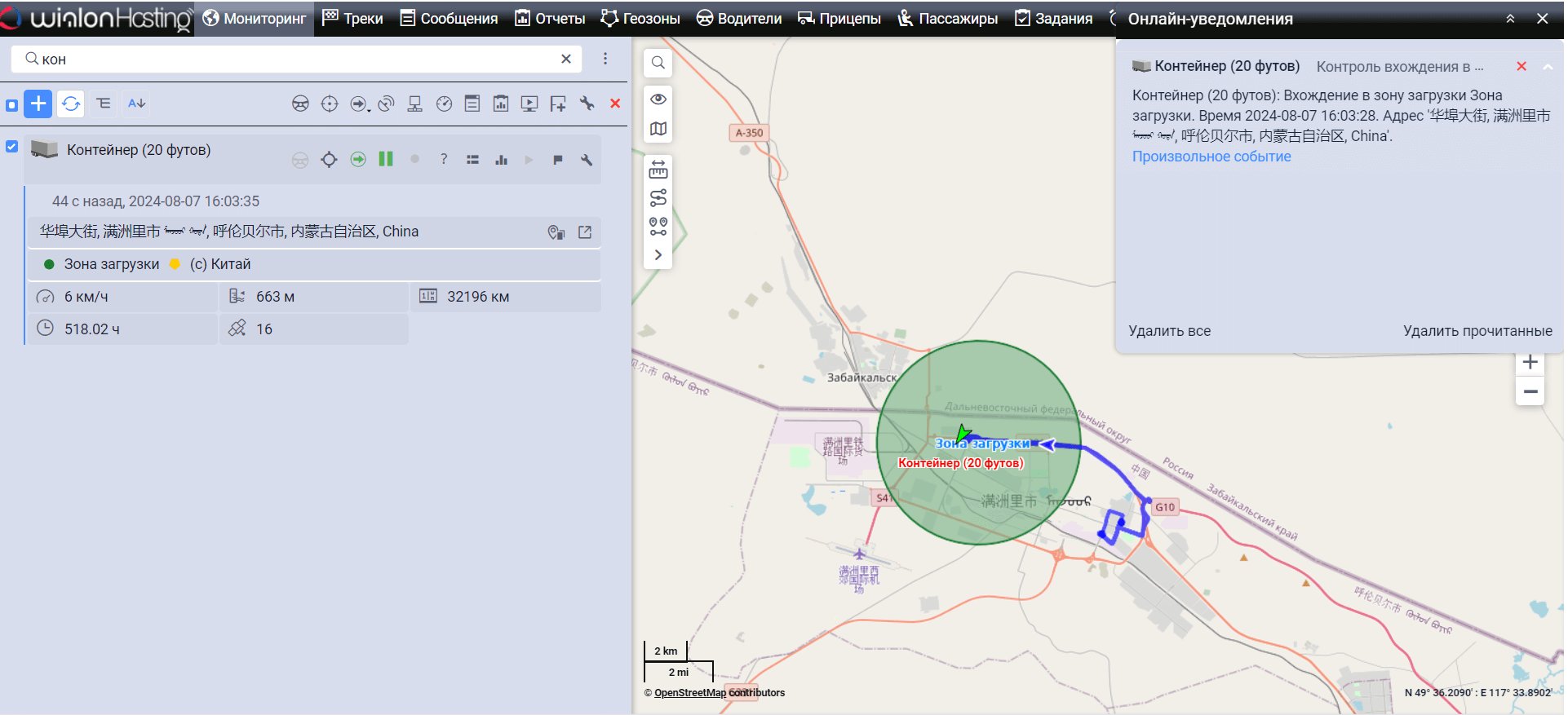The height and width of the screenshot is (715, 1568).
Task: Click the crosshair locate icon on unit row
Action: point(329,160)
